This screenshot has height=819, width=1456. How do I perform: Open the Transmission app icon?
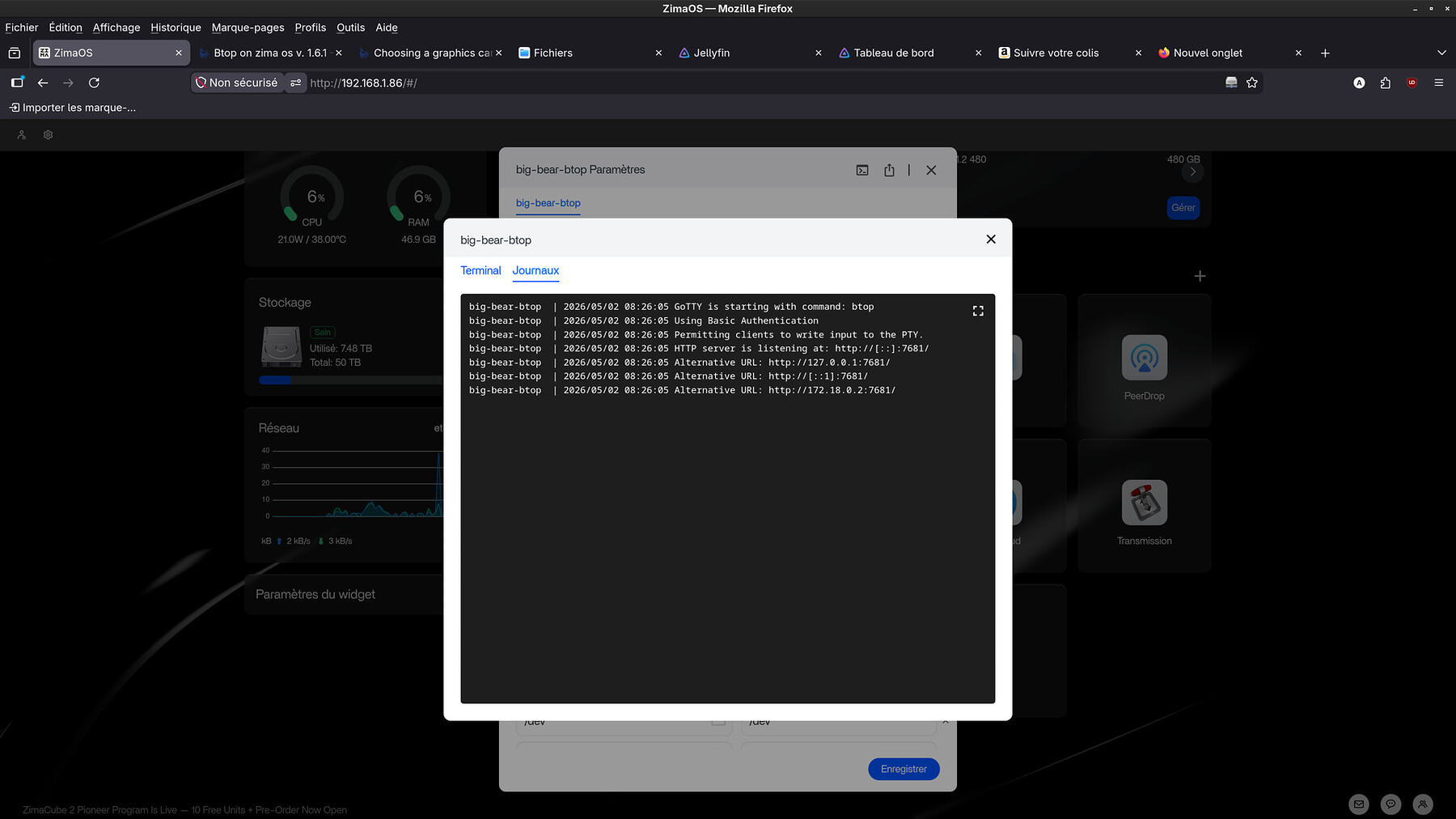point(1144,503)
